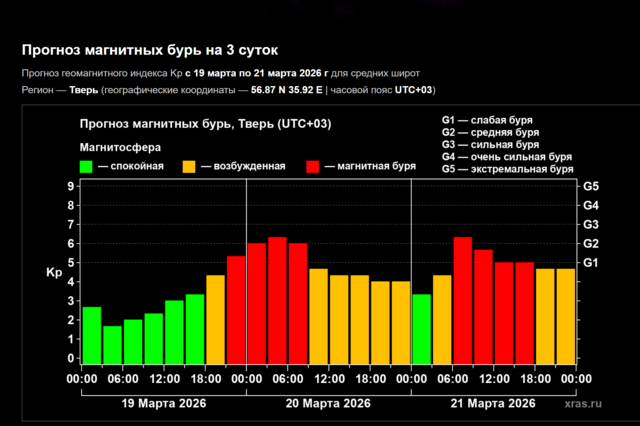Click the yellow 03:00–06:00 bar on 21 March
Image resolution: width=640 pixels, height=426 pixels.
pyautogui.click(x=442, y=320)
